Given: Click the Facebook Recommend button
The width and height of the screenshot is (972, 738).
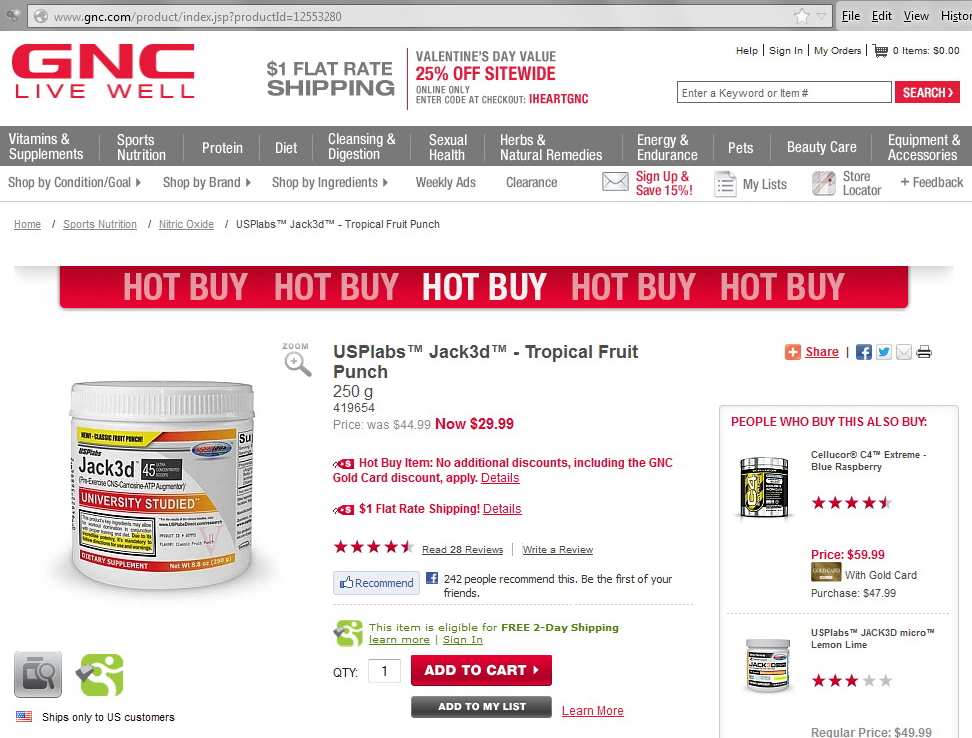Looking at the screenshot, I should [376, 583].
